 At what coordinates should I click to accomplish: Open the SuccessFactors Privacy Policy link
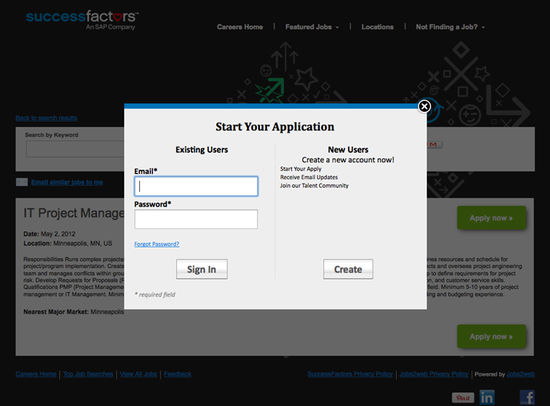pyautogui.click(x=350, y=374)
